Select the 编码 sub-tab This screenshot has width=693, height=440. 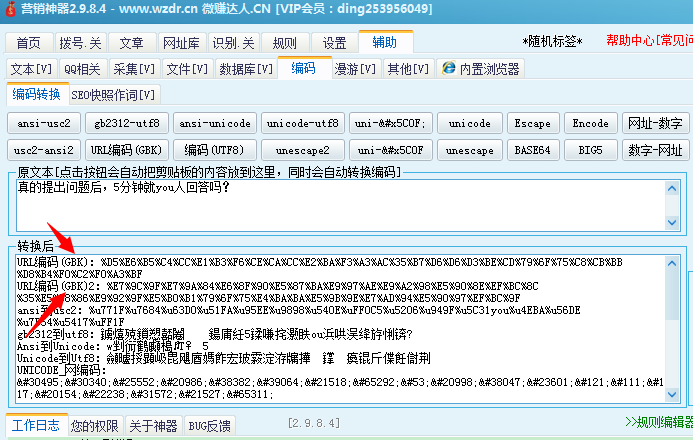click(x=304, y=68)
